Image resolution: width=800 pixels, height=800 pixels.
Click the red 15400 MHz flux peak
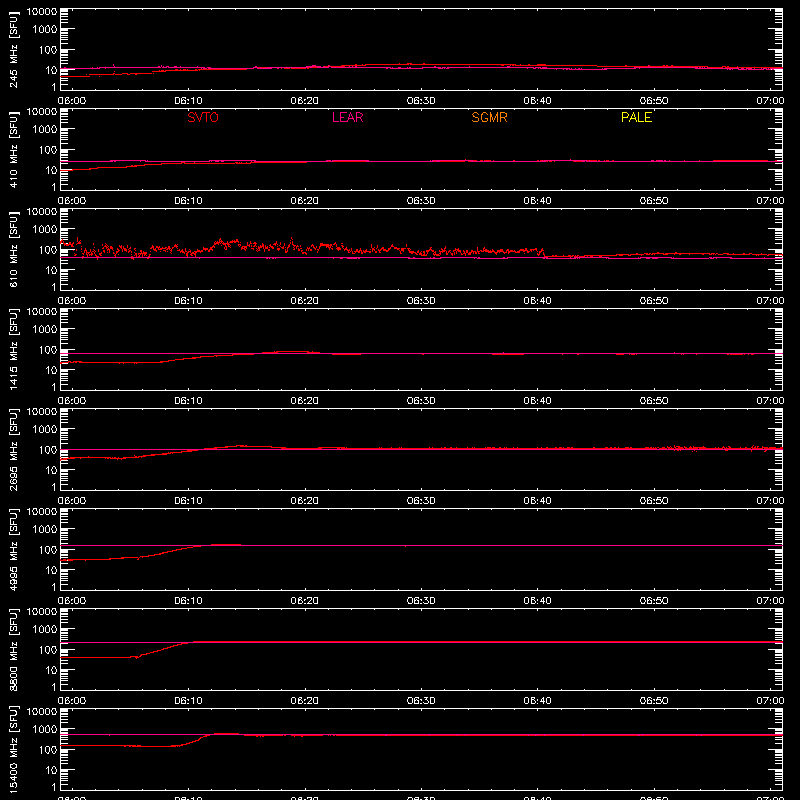[x=224, y=734]
